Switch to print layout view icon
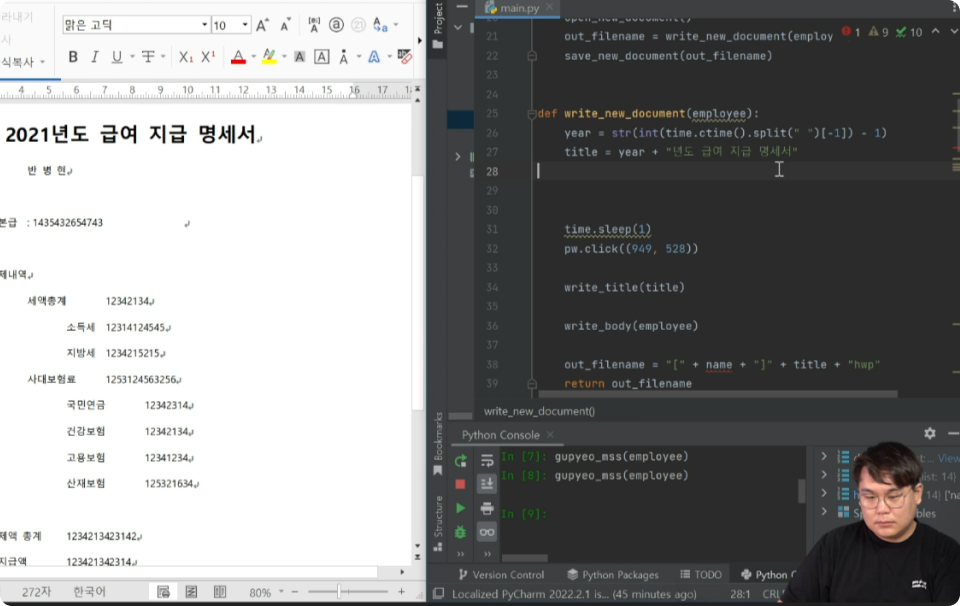 tap(163, 592)
